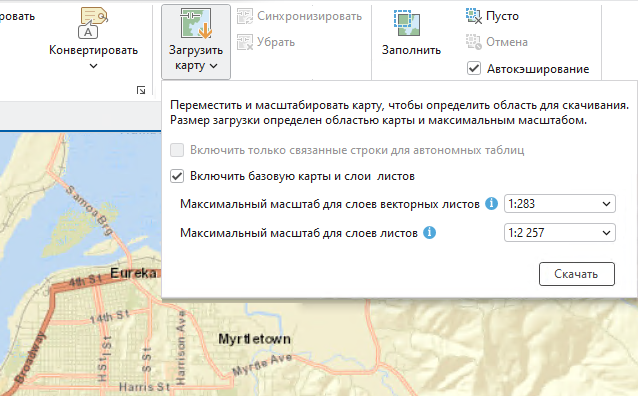Viewport: 638px width, 396px height.
Task: Open the 1:2 257 max scale dropdown
Action: [x=559, y=233]
